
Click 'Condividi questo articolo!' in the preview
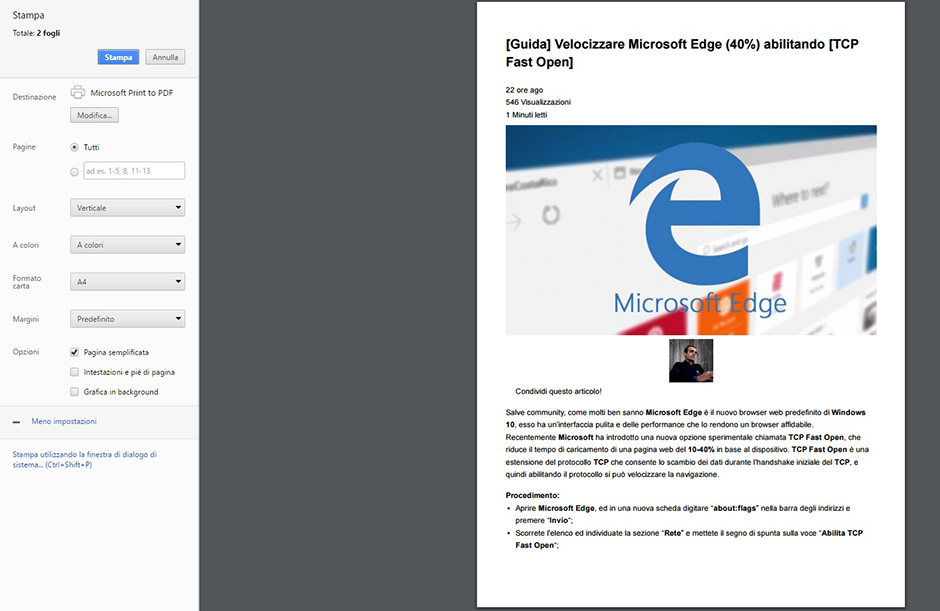click(558, 391)
